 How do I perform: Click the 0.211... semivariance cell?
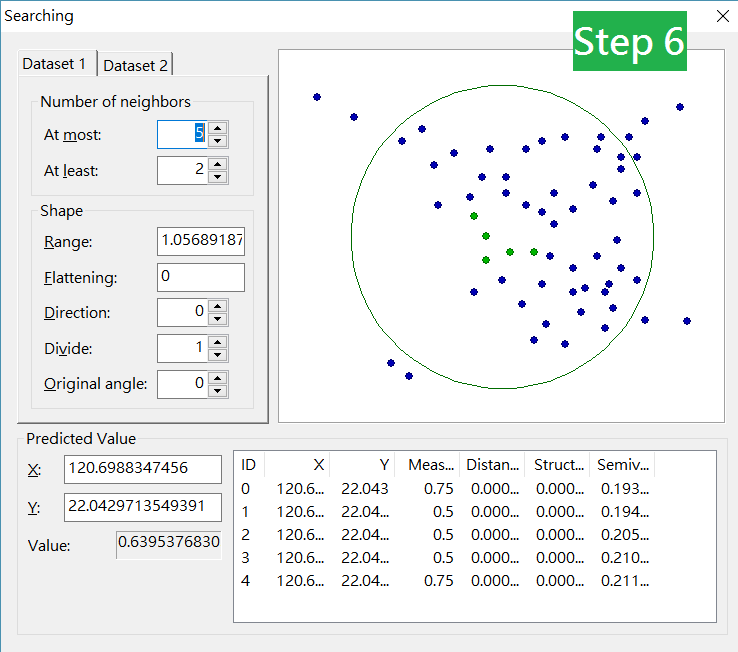(625, 581)
